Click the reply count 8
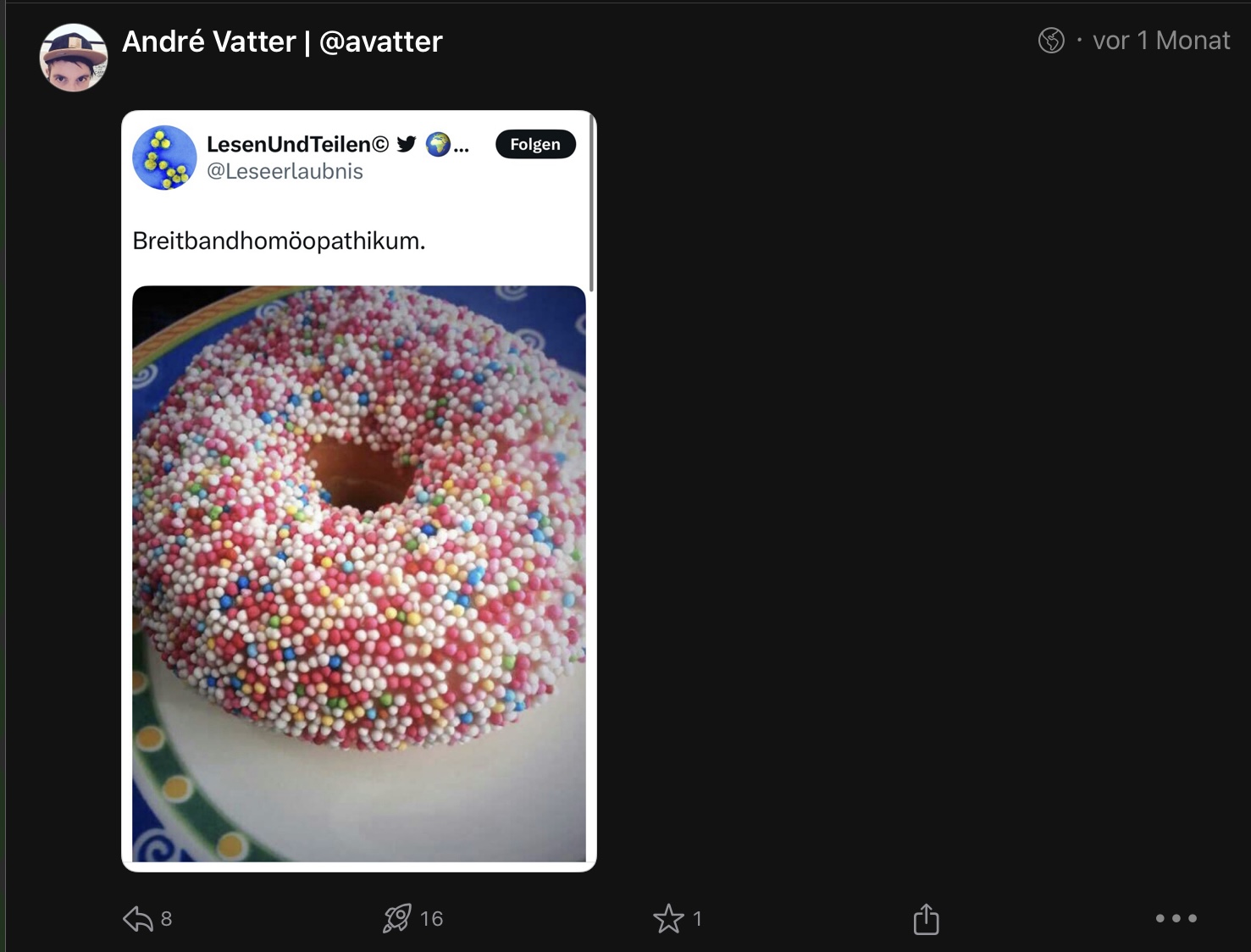The width and height of the screenshot is (1251, 952). [x=166, y=919]
